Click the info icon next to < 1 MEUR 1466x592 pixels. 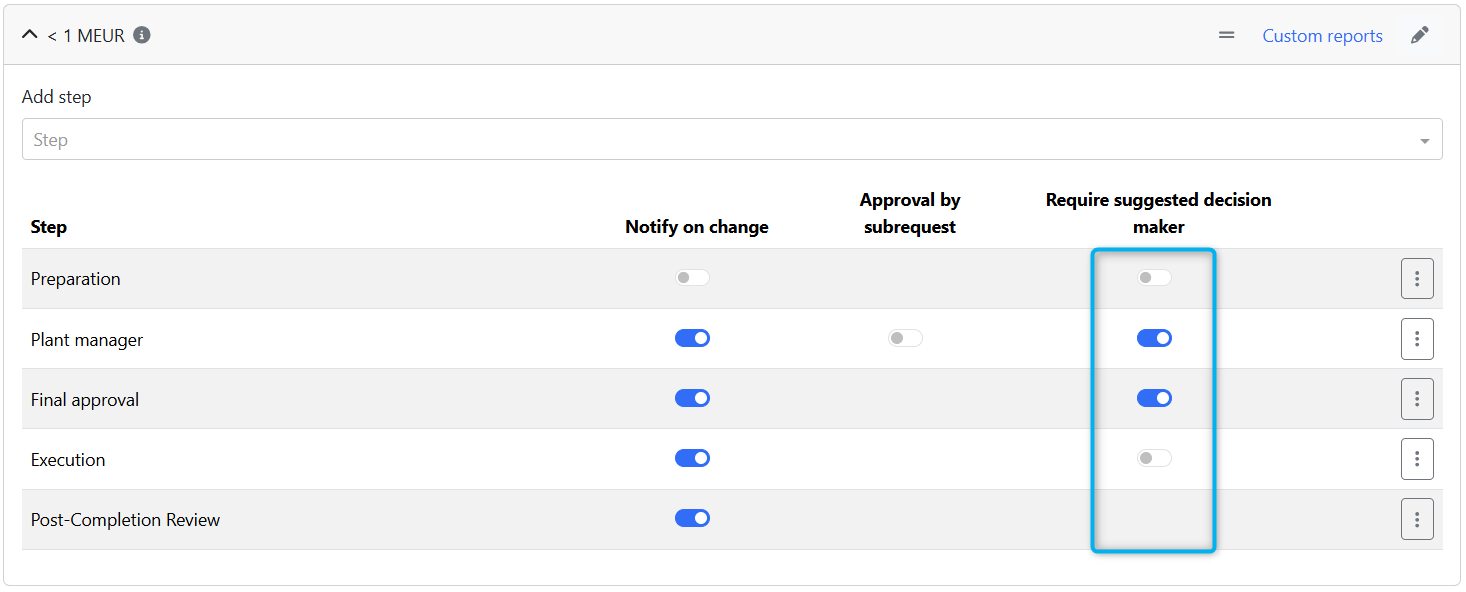click(142, 35)
